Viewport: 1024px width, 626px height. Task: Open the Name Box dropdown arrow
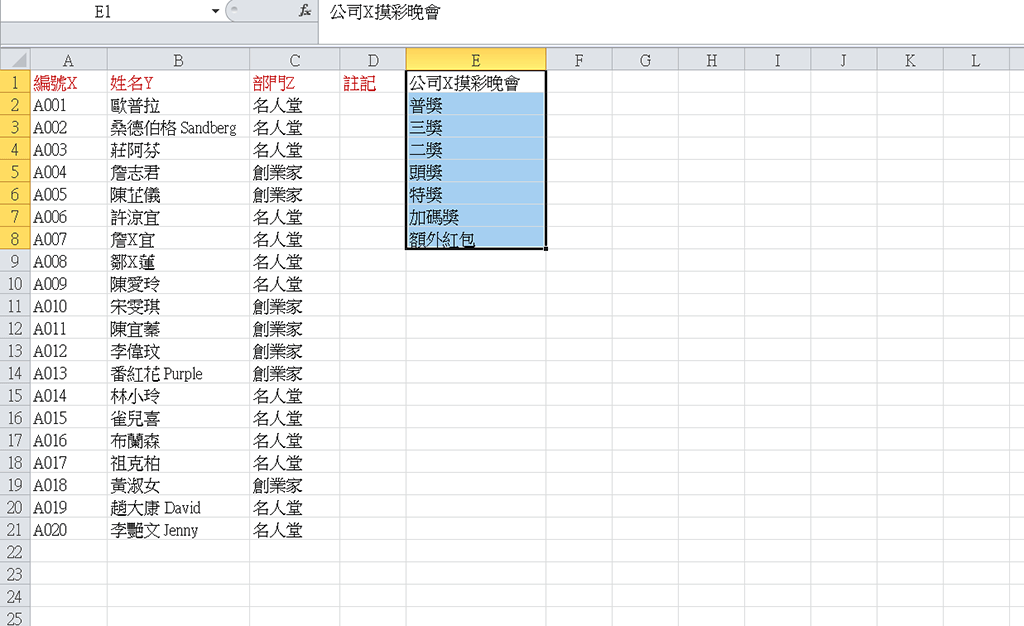point(214,12)
